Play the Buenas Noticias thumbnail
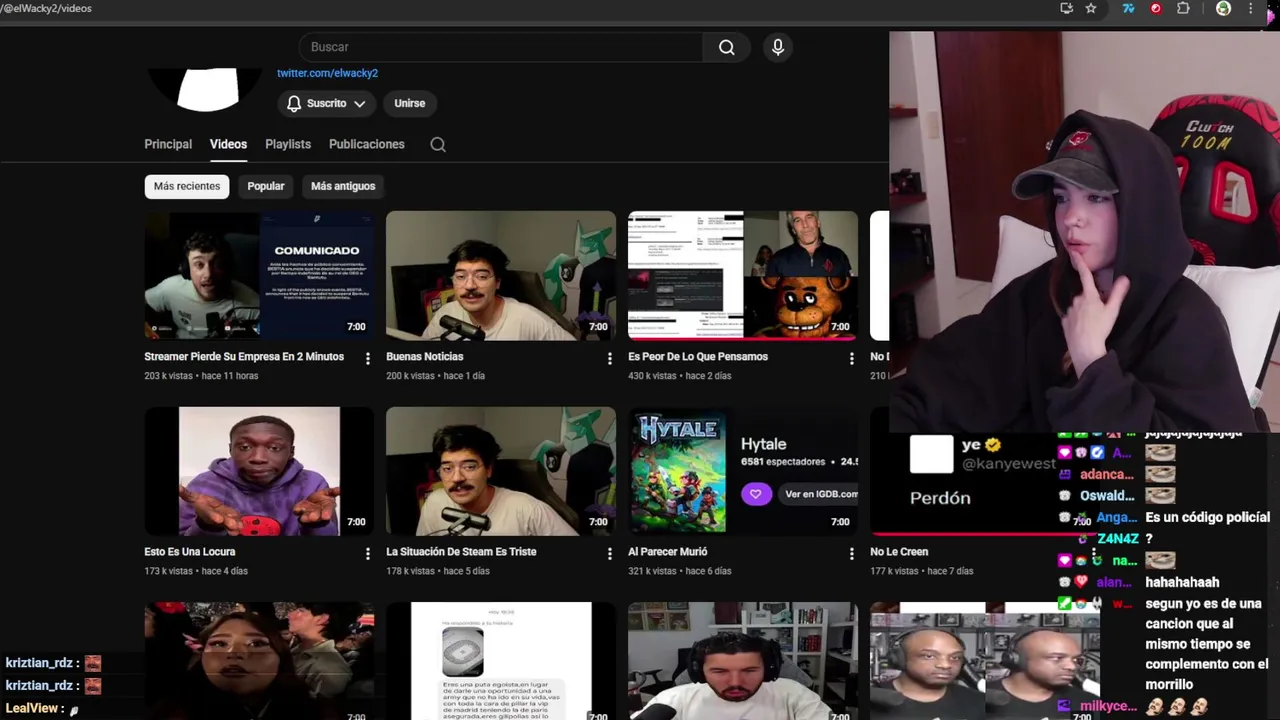This screenshot has width=1280, height=720. pyautogui.click(x=501, y=275)
